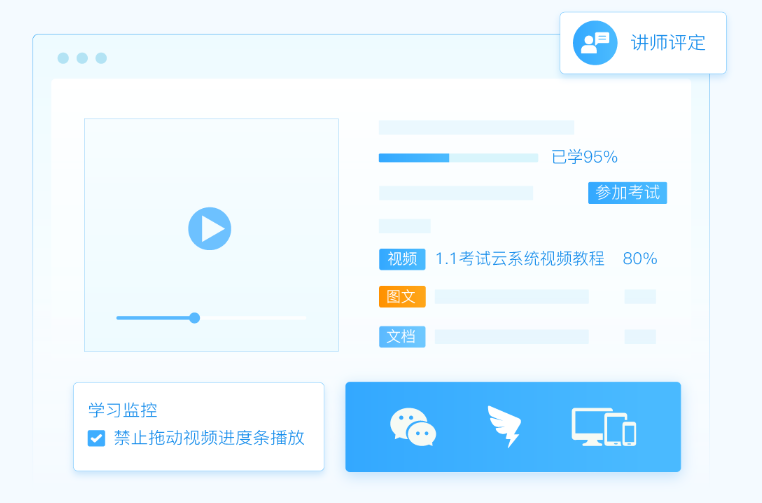
Task: Select the DingTalk wing icon
Action: (503, 426)
